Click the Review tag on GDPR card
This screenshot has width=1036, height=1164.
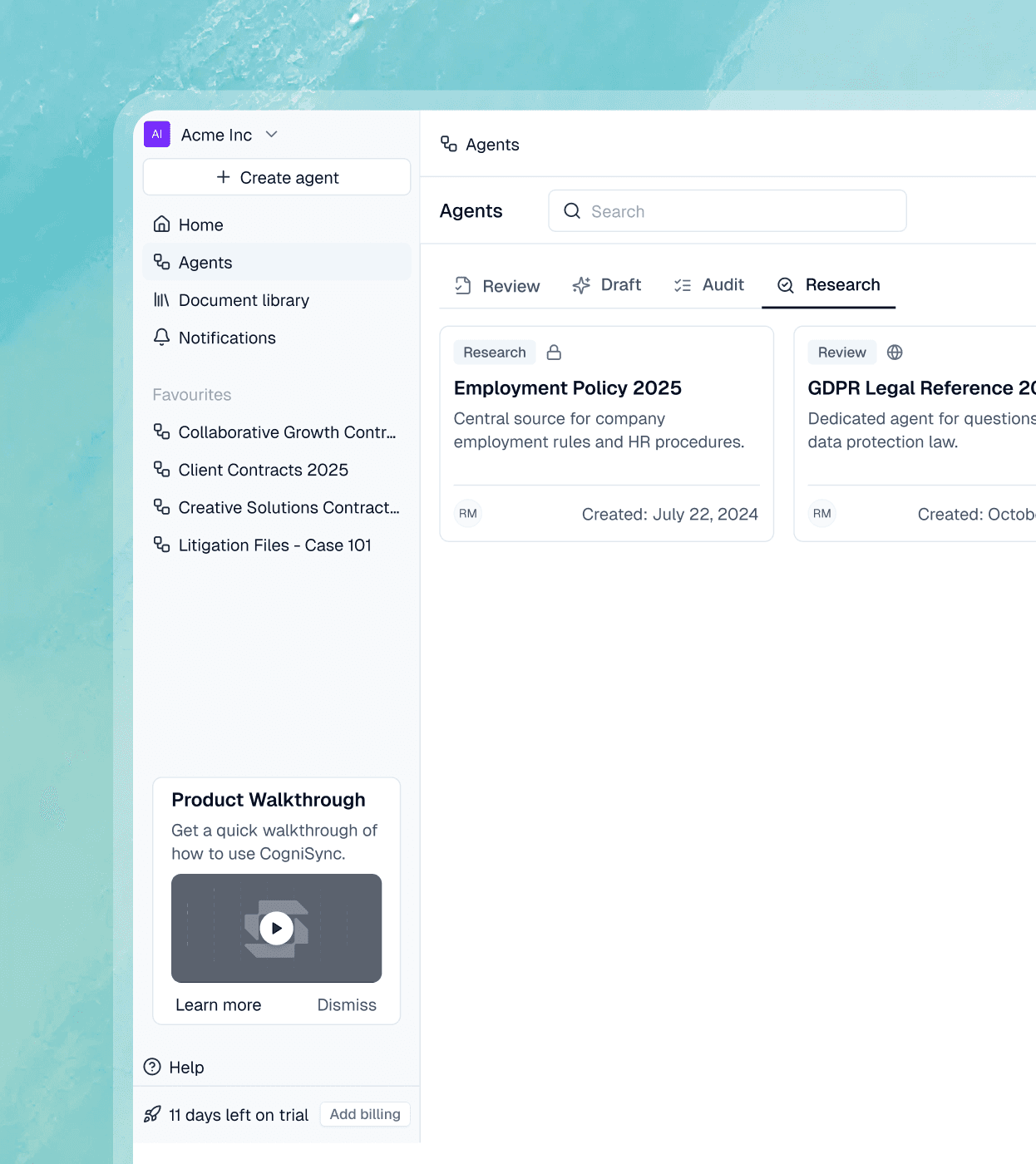pyautogui.click(x=842, y=353)
